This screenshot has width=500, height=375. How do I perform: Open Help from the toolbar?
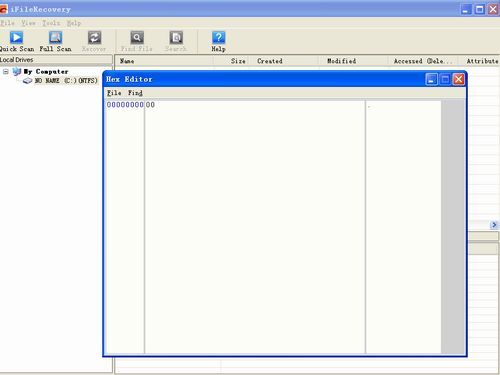coord(218,41)
